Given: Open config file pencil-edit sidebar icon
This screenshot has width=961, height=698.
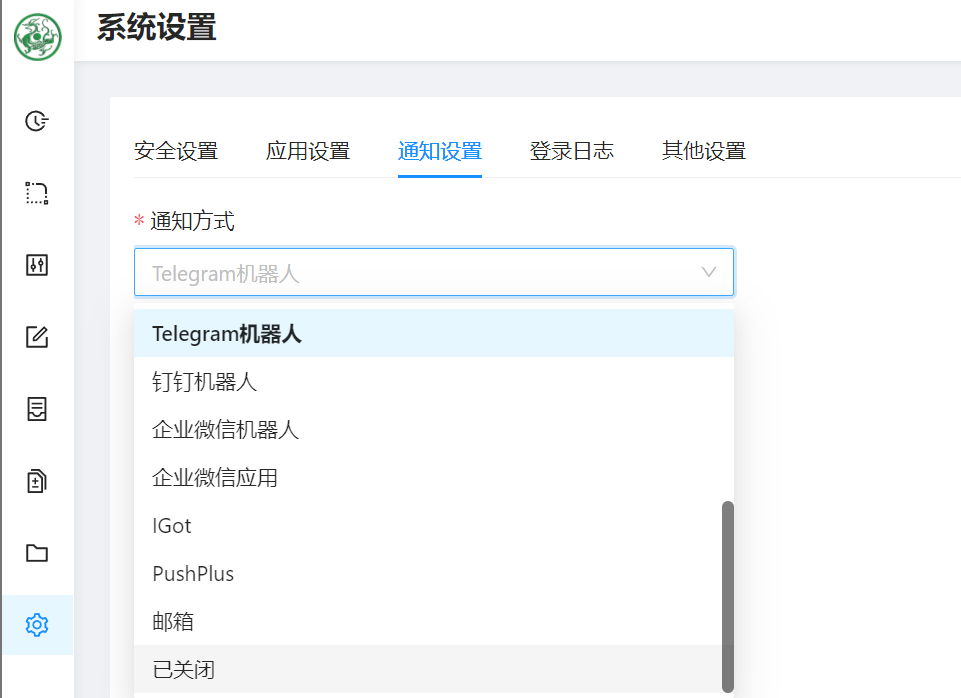Looking at the screenshot, I should (37, 337).
